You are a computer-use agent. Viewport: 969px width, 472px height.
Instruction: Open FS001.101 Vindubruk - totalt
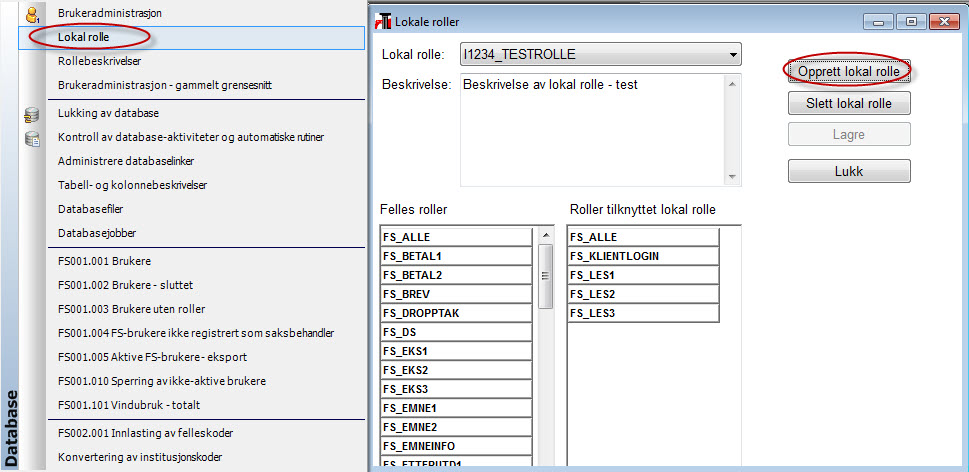(x=129, y=405)
